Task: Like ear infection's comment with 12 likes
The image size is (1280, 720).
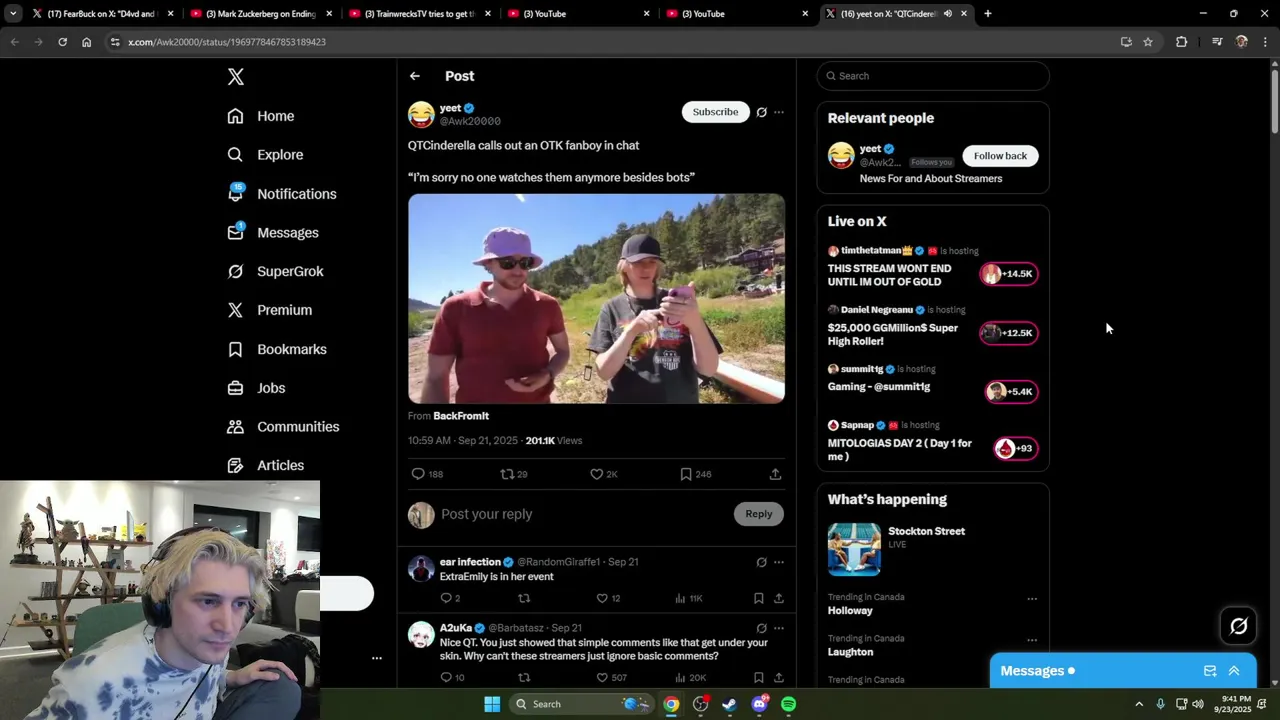Action: tap(602, 598)
